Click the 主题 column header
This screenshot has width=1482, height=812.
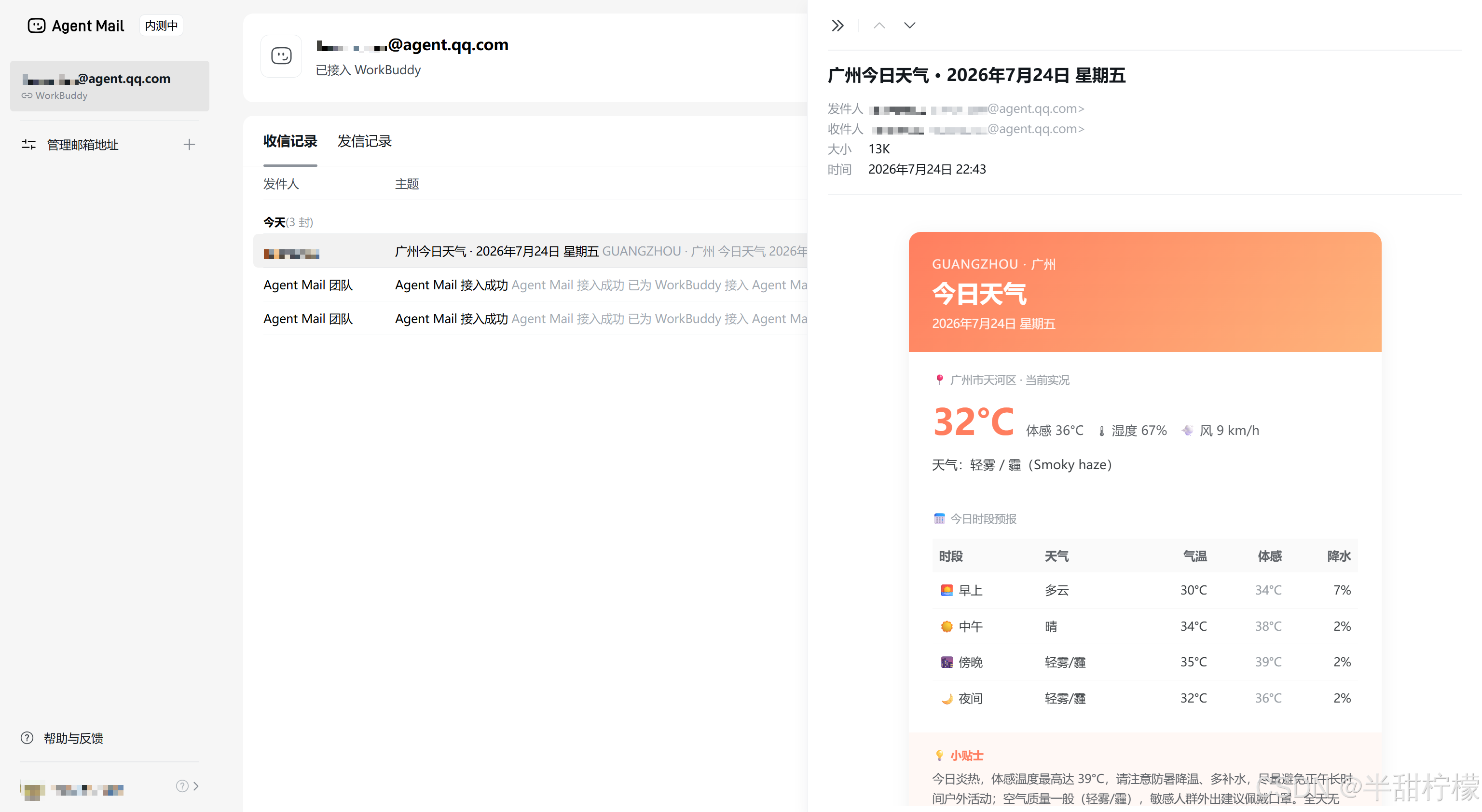point(407,184)
